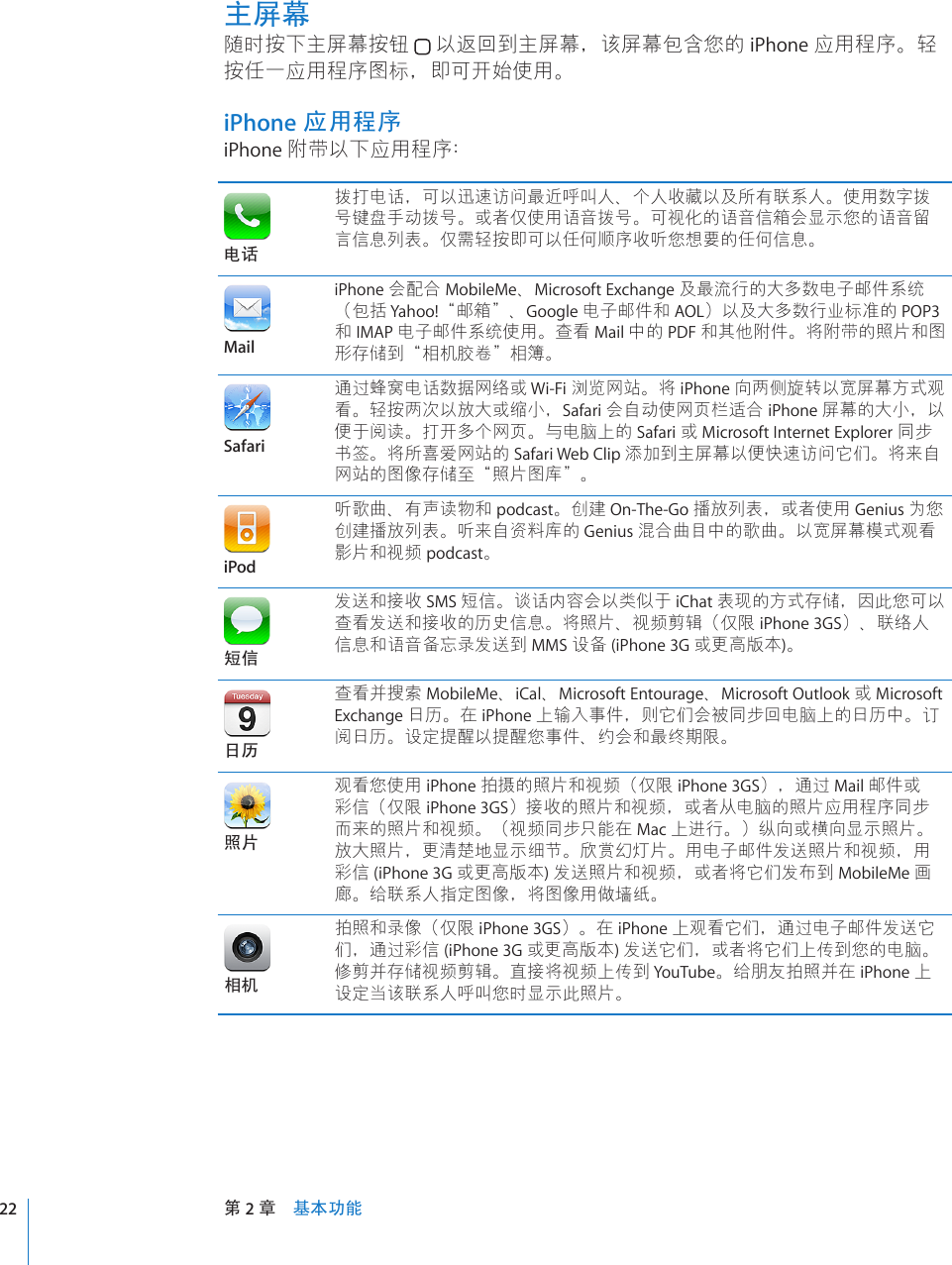Viewport: 952px width, 1265px height.
Task: Click the text starting 发送和接收 SMS 短信
Action: point(639,623)
